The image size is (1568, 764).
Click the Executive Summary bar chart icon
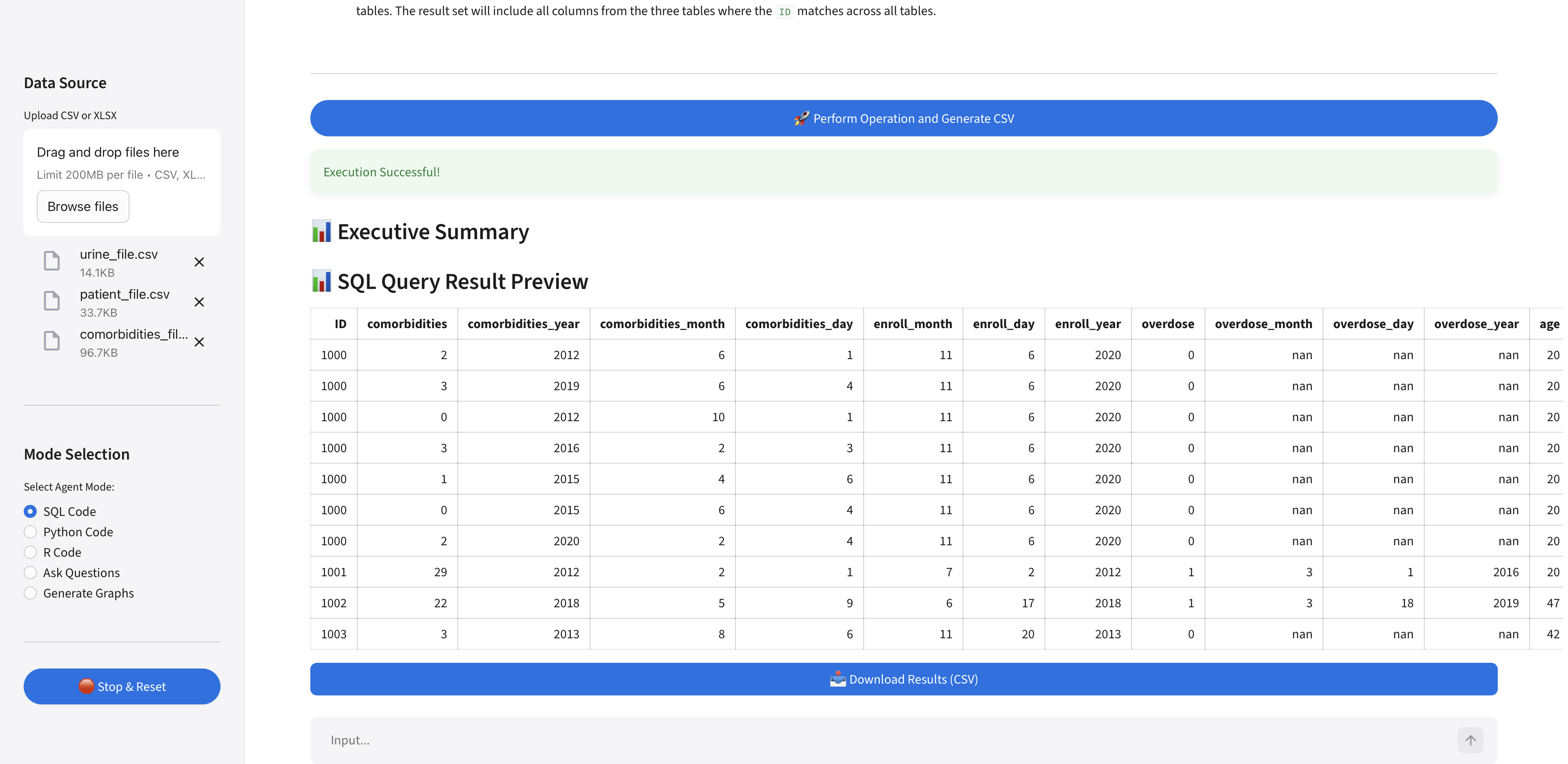click(321, 232)
